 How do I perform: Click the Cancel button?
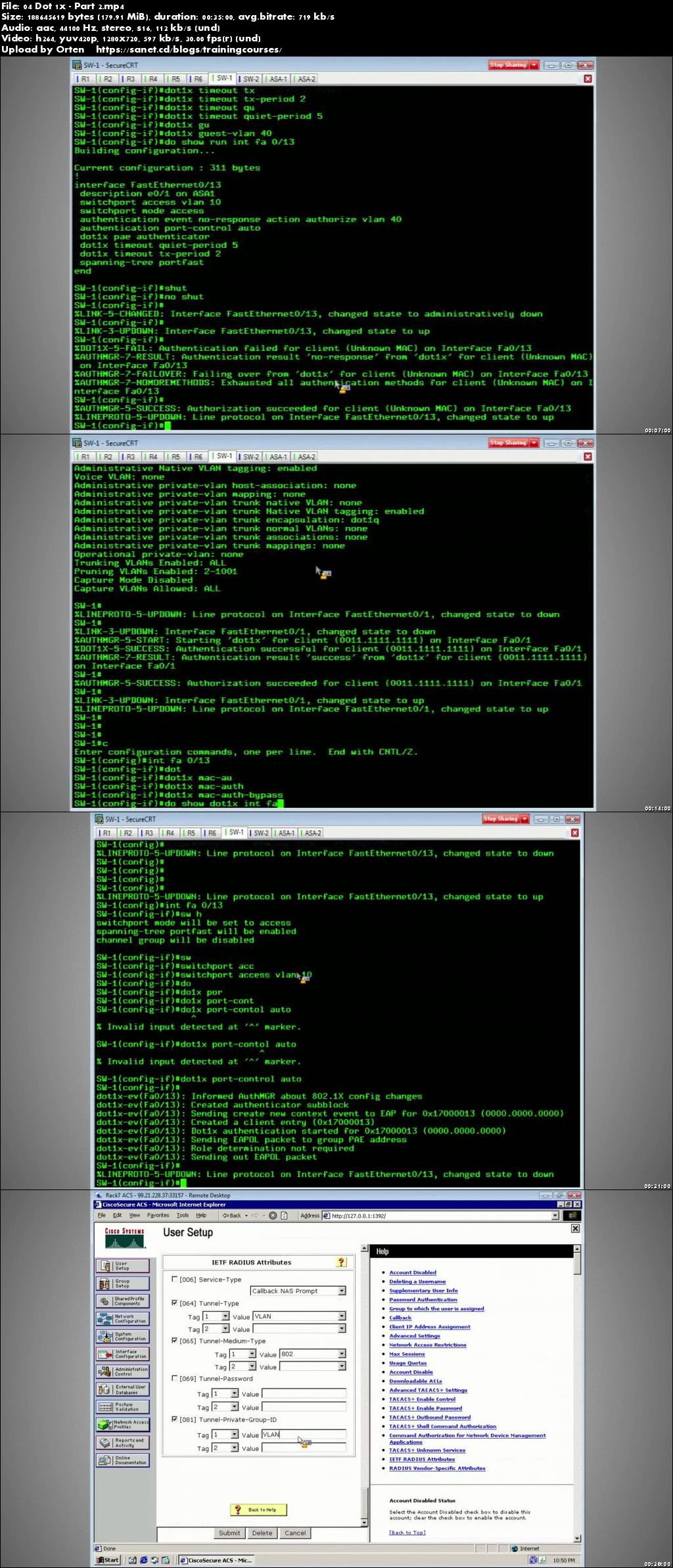[x=295, y=1533]
